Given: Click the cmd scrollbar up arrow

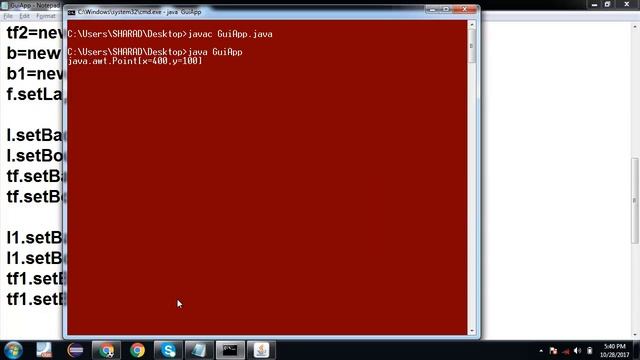Looking at the screenshot, I should pos(472,25).
